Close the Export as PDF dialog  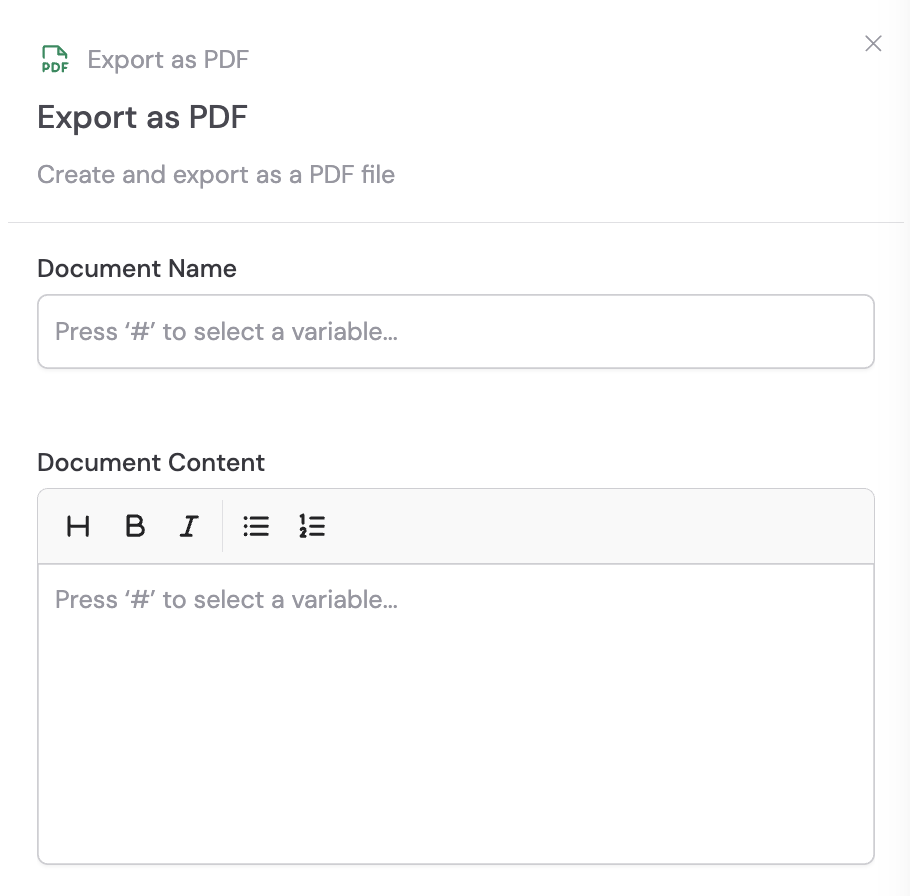pos(873,44)
